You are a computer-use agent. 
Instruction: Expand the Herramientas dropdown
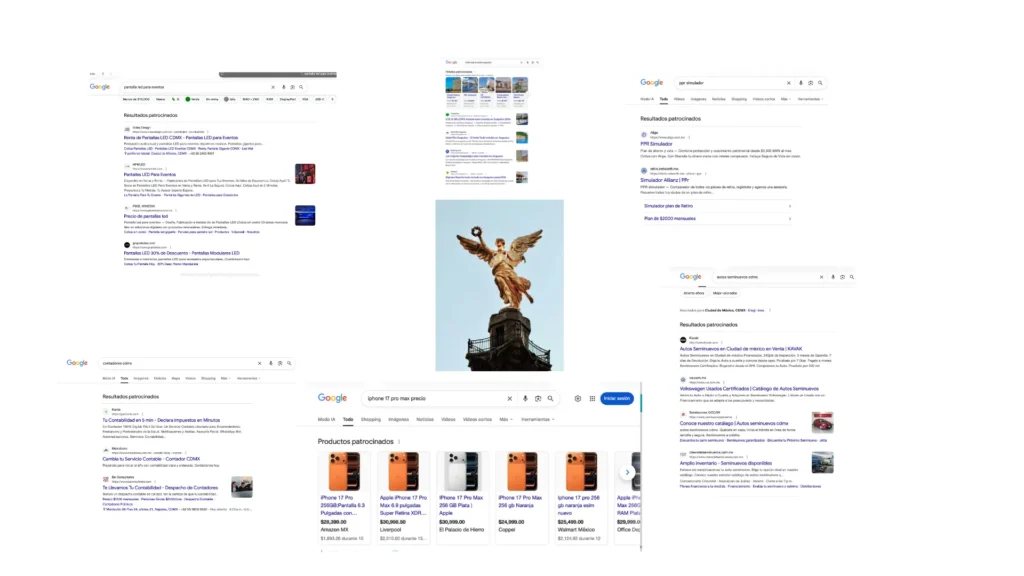pos(537,419)
